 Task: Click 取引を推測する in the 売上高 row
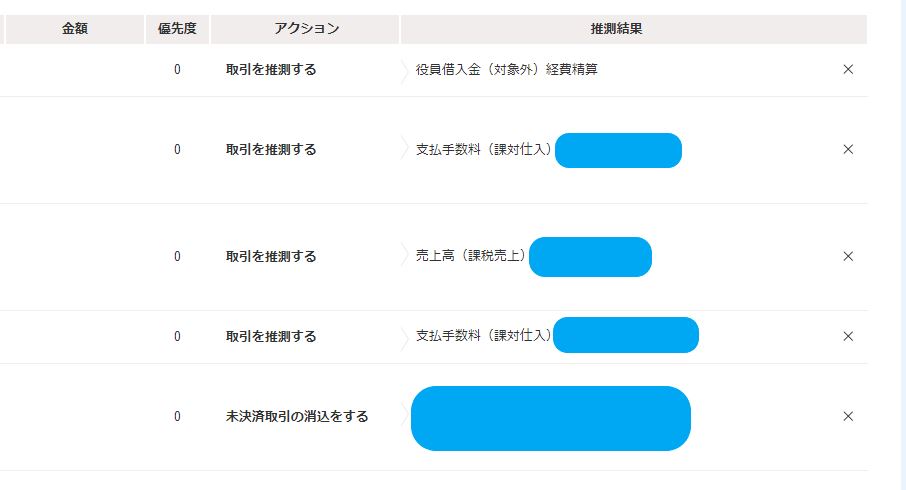click(271, 256)
